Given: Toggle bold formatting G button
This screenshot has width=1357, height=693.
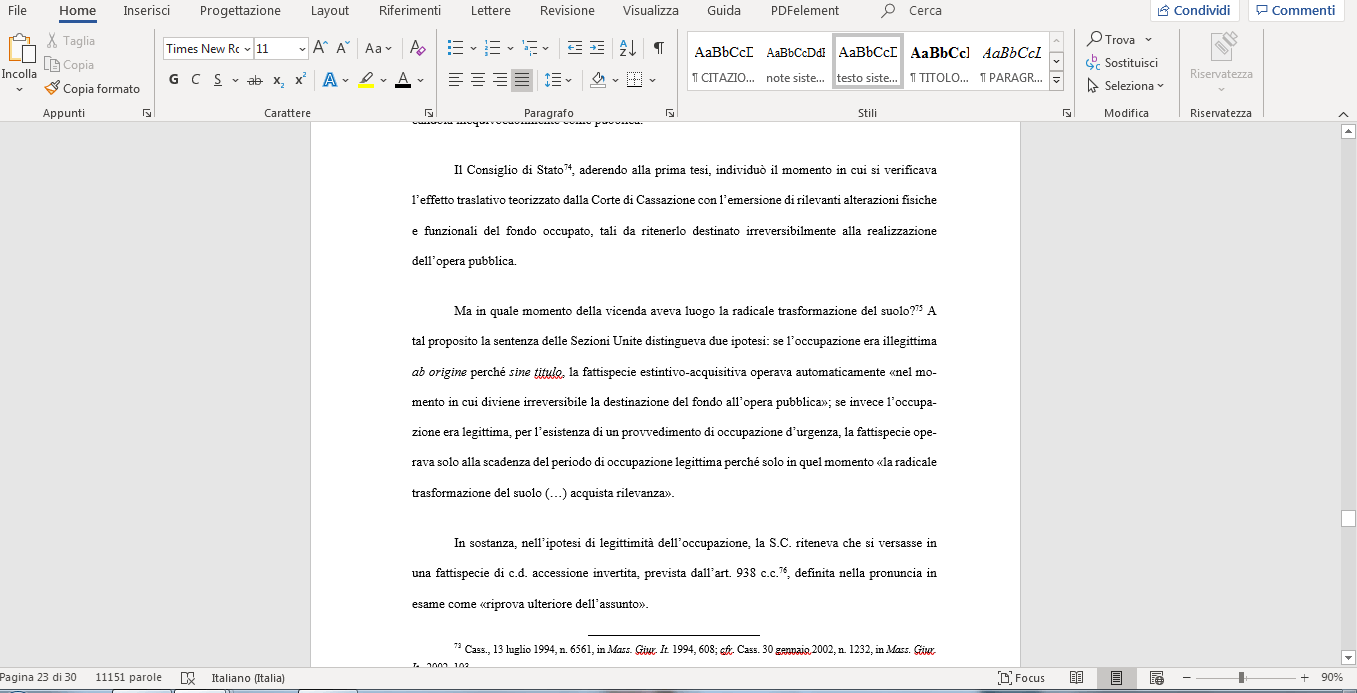Looking at the screenshot, I should [173, 80].
